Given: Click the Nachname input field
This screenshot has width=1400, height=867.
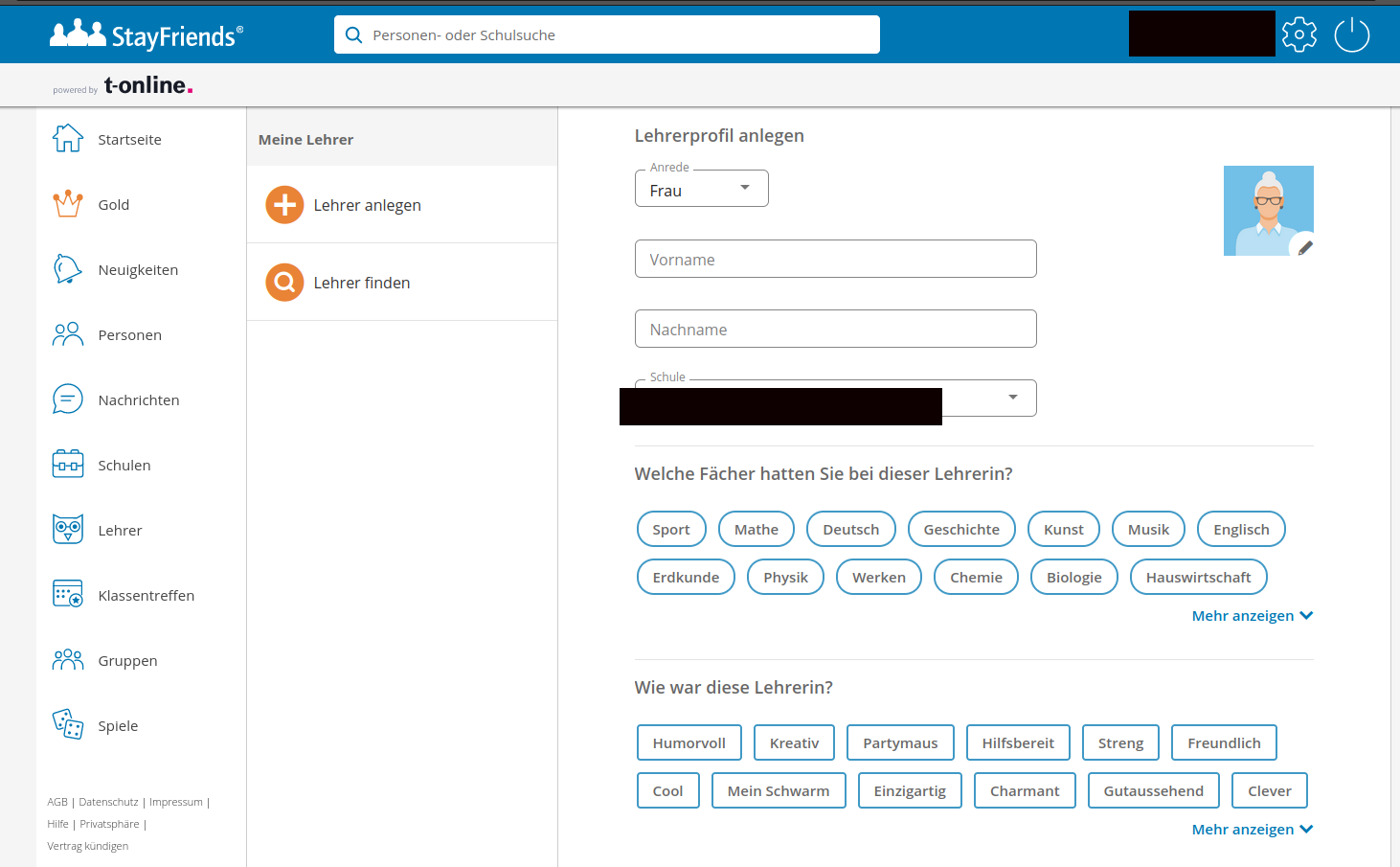Looking at the screenshot, I should pos(836,329).
